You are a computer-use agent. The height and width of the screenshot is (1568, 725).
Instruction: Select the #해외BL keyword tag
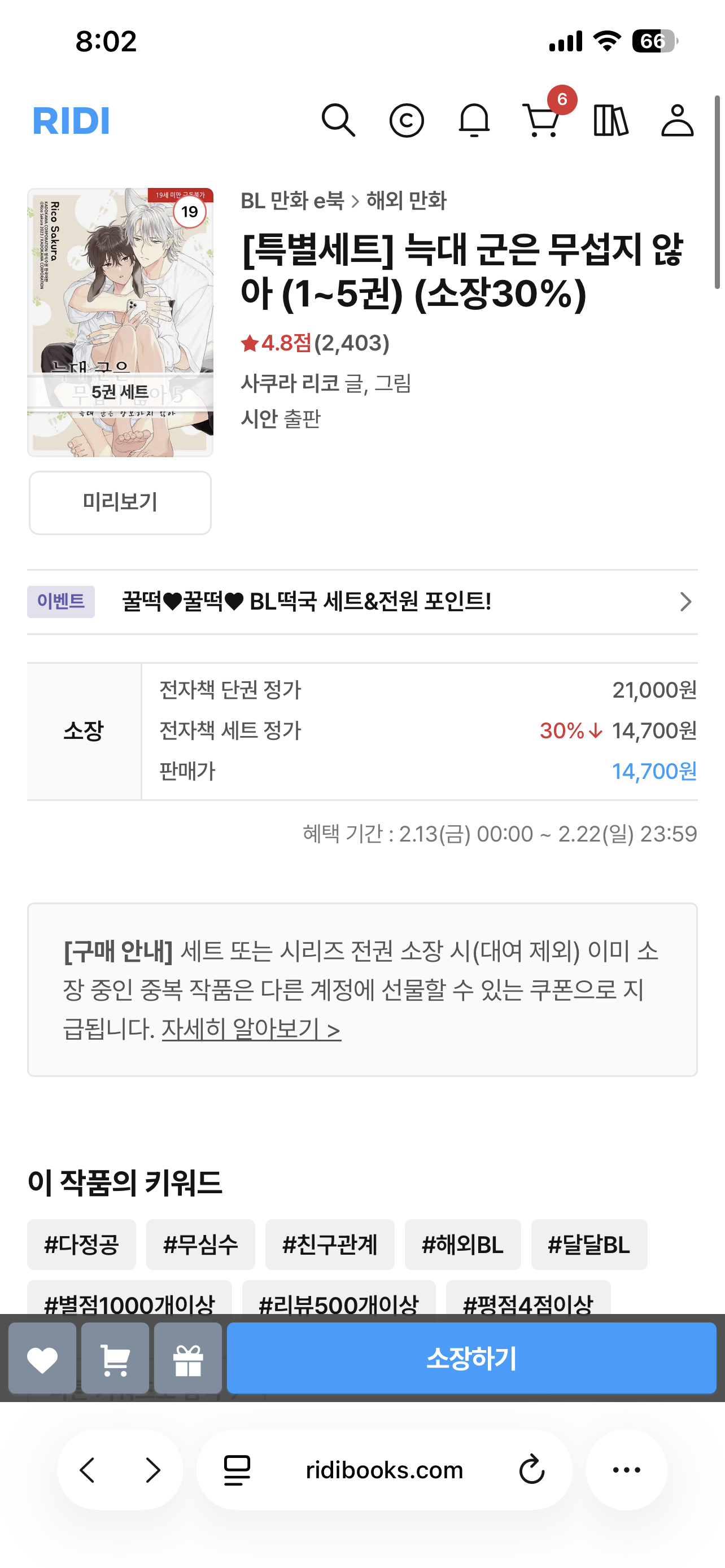pos(462,1244)
